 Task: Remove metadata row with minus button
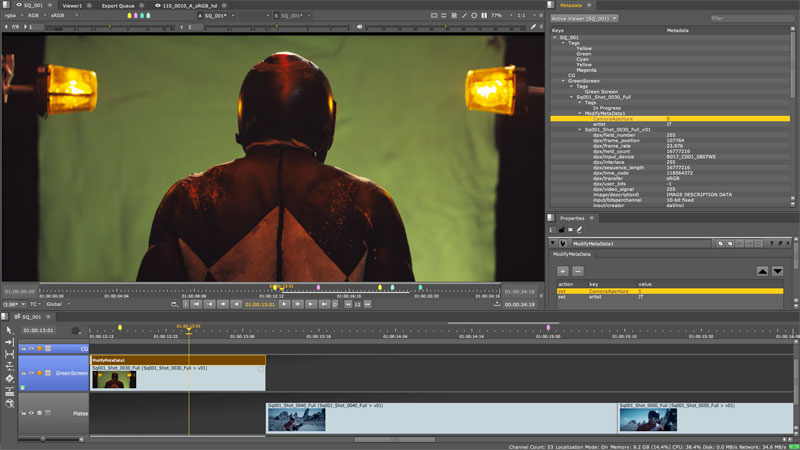(x=578, y=271)
